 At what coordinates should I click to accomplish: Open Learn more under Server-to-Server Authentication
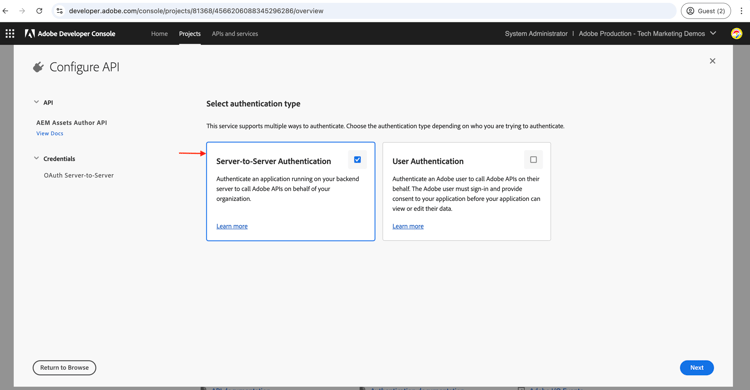click(232, 226)
